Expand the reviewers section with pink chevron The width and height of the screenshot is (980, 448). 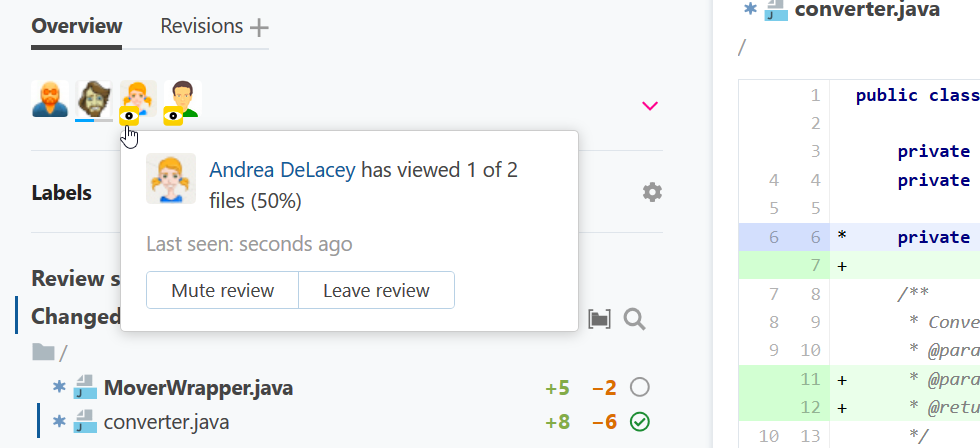650,105
